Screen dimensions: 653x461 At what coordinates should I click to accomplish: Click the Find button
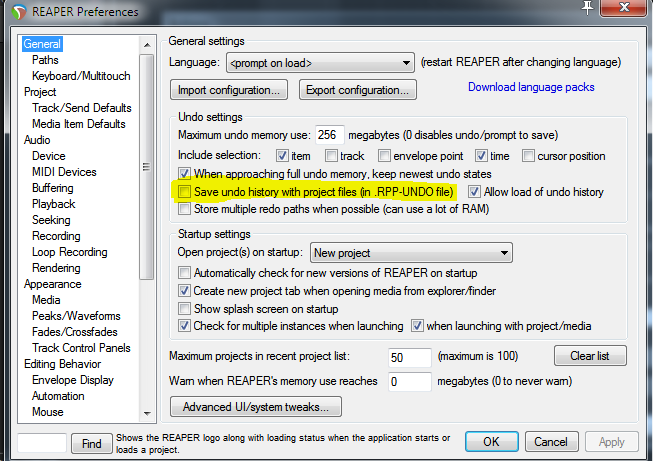[x=92, y=444]
